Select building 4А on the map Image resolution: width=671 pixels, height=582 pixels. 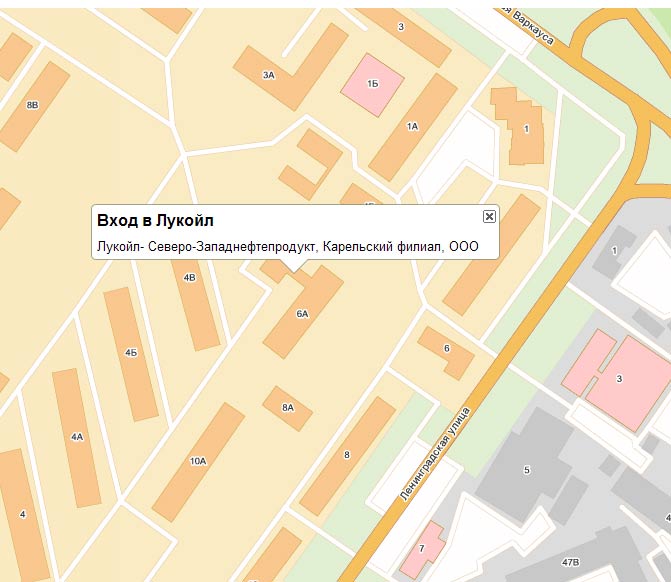[77, 437]
